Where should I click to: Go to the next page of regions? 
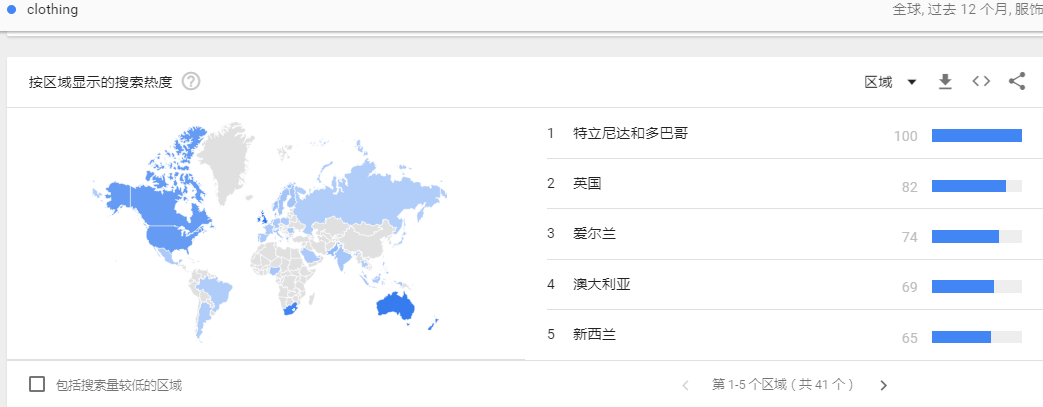883,385
